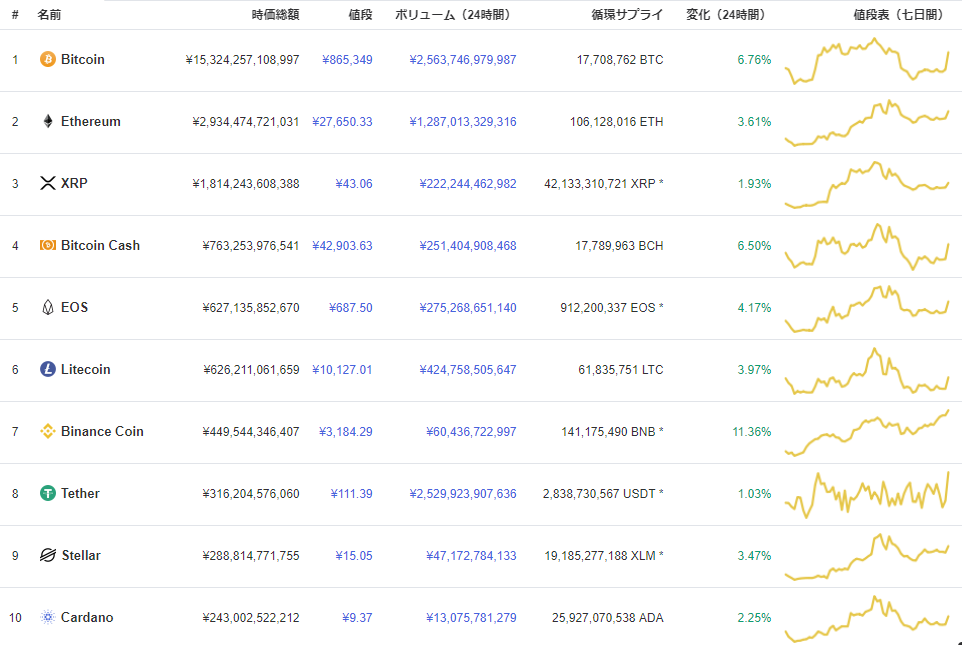Viewport: 962px width, 645px height.
Task: Open Ethereum price link ¥27,650.33
Action: click(342, 122)
